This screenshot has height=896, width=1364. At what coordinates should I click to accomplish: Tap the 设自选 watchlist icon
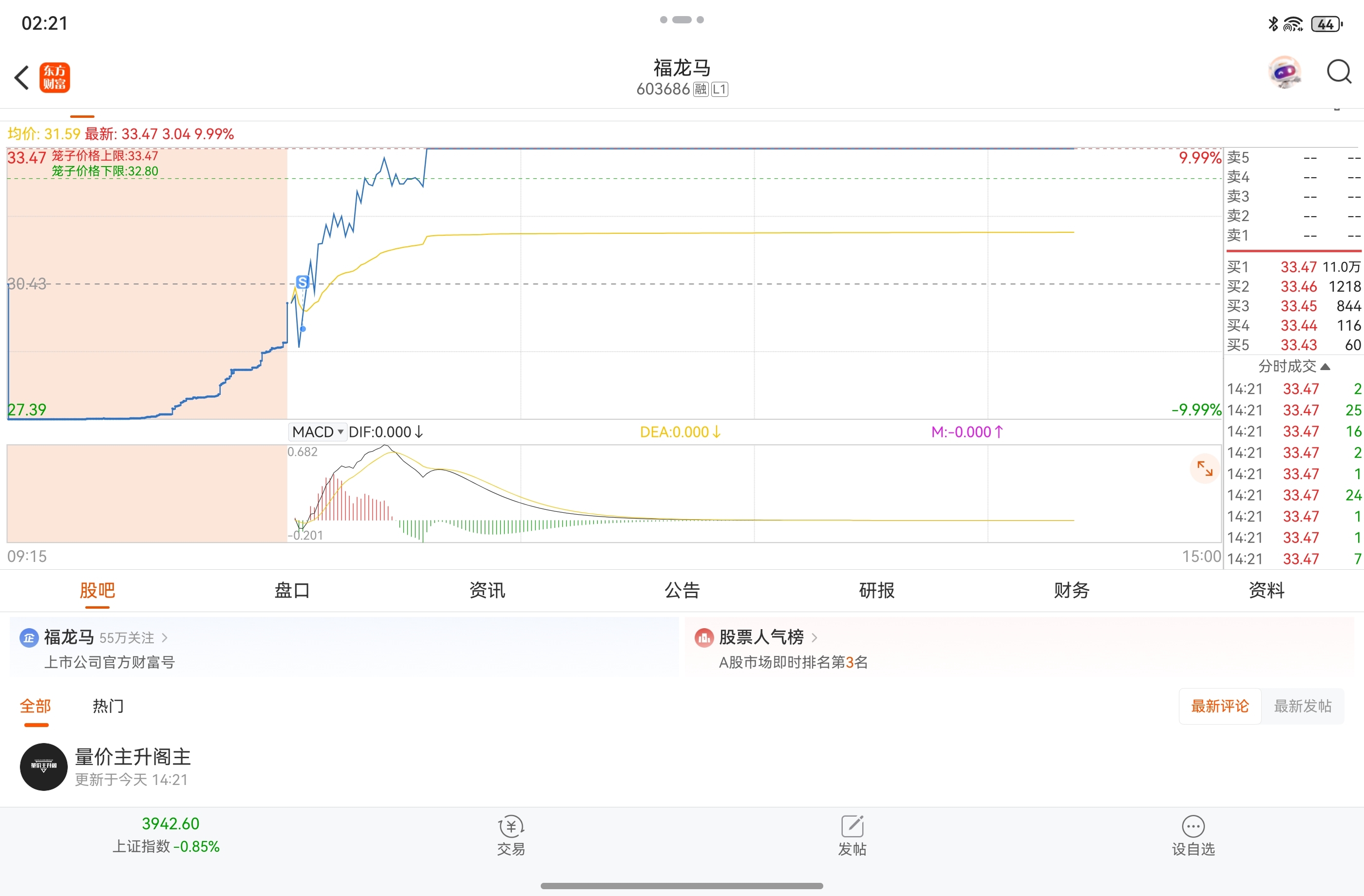point(1193,835)
